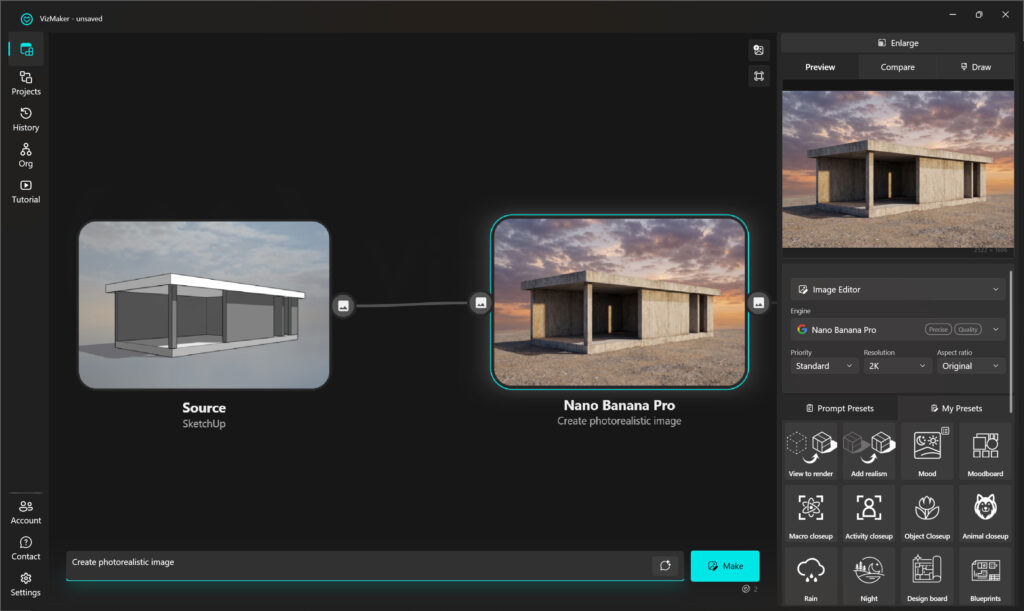Open the Nano Banana Pro engine dropdown
The height and width of the screenshot is (611, 1024).
[897, 330]
